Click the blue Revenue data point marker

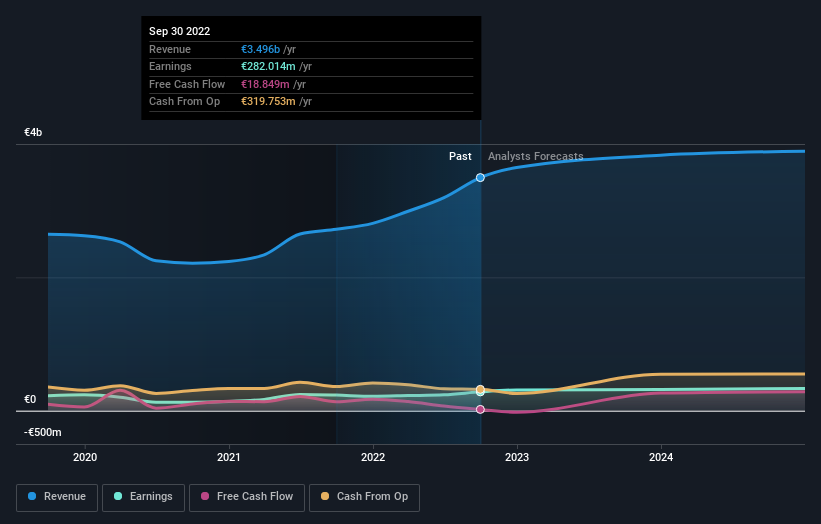pyautogui.click(x=480, y=178)
